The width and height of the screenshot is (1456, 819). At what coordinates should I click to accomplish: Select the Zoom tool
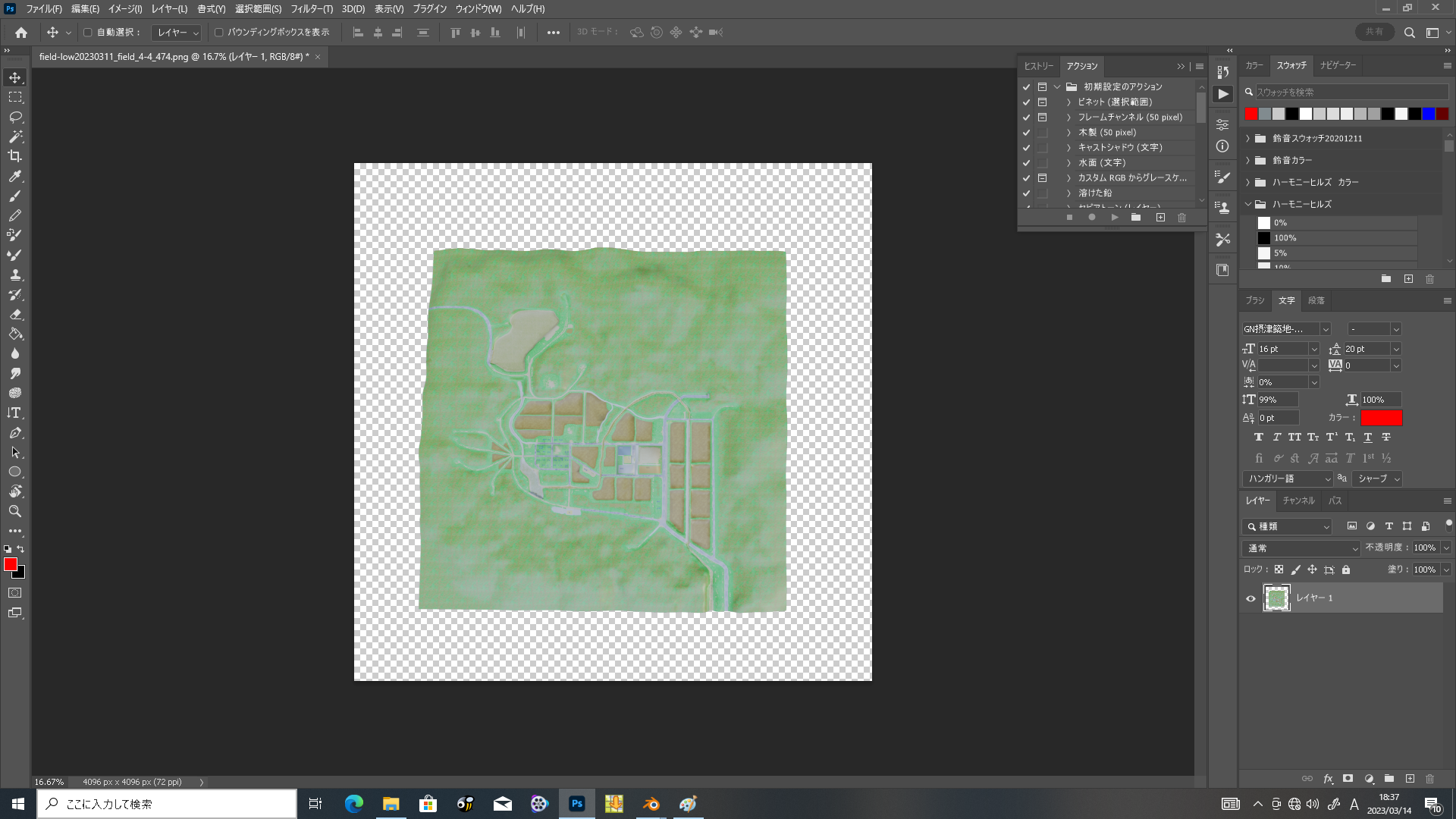pos(15,511)
